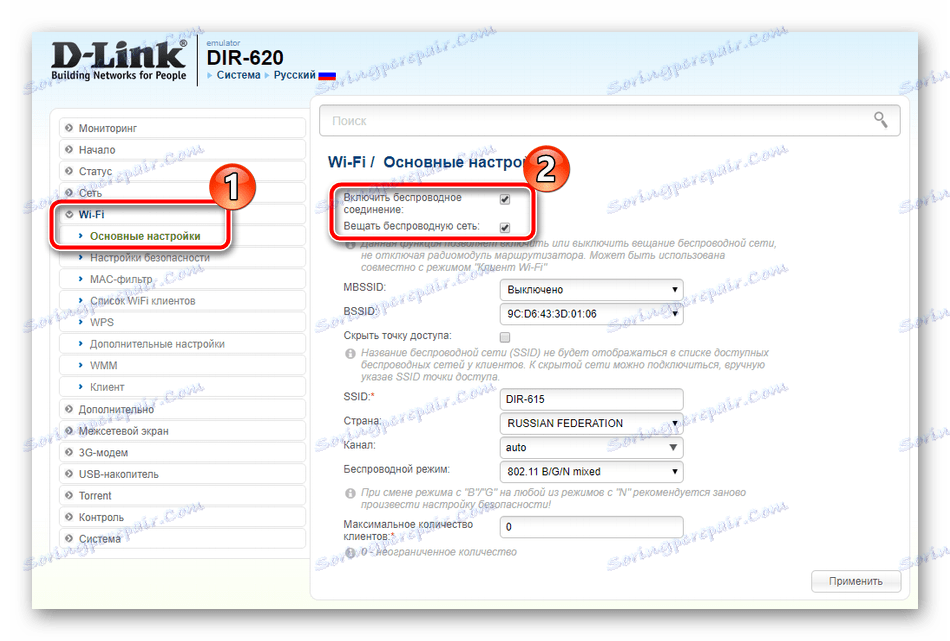Toggle Включить беспроводное соединение checkbox
This screenshot has height=641, width=950.
(x=505, y=199)
